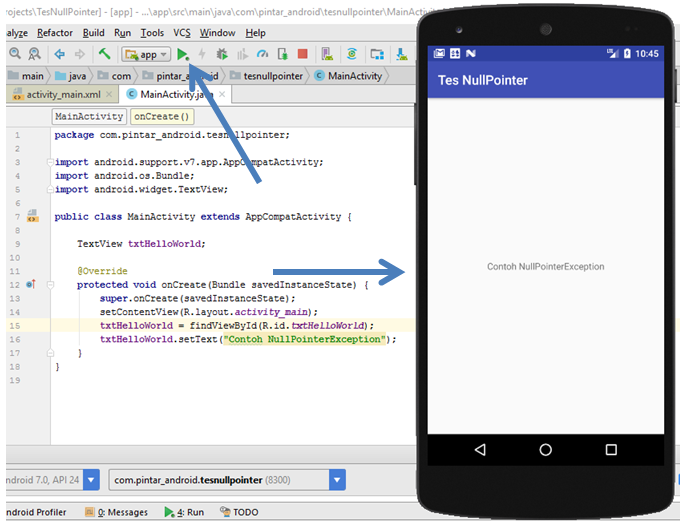Click the Find magnifier icon in toolbar

[x=15, y=54]
